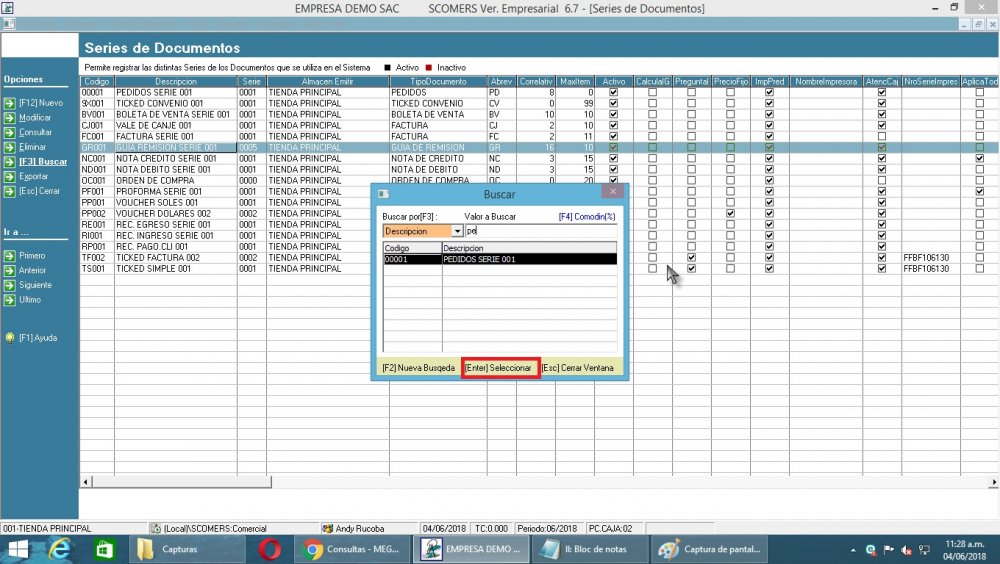The height and width of the screenshot is (564, 1000).
Task: Toggle CalculaIG checkbox for BOLETA DE VENTA SERIE 001
Action: pos(652,114)
